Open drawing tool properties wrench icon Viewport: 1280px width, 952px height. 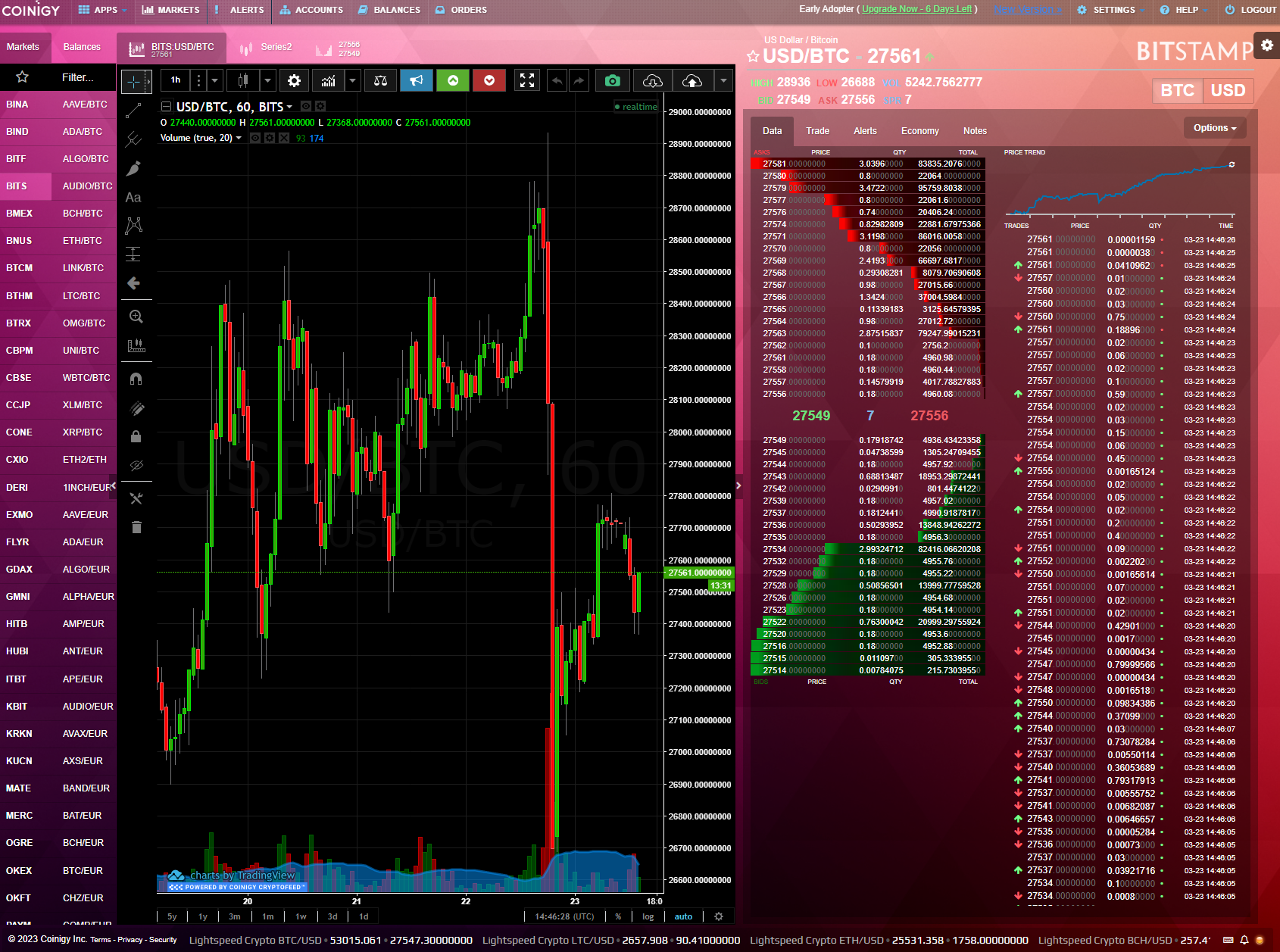136,498
